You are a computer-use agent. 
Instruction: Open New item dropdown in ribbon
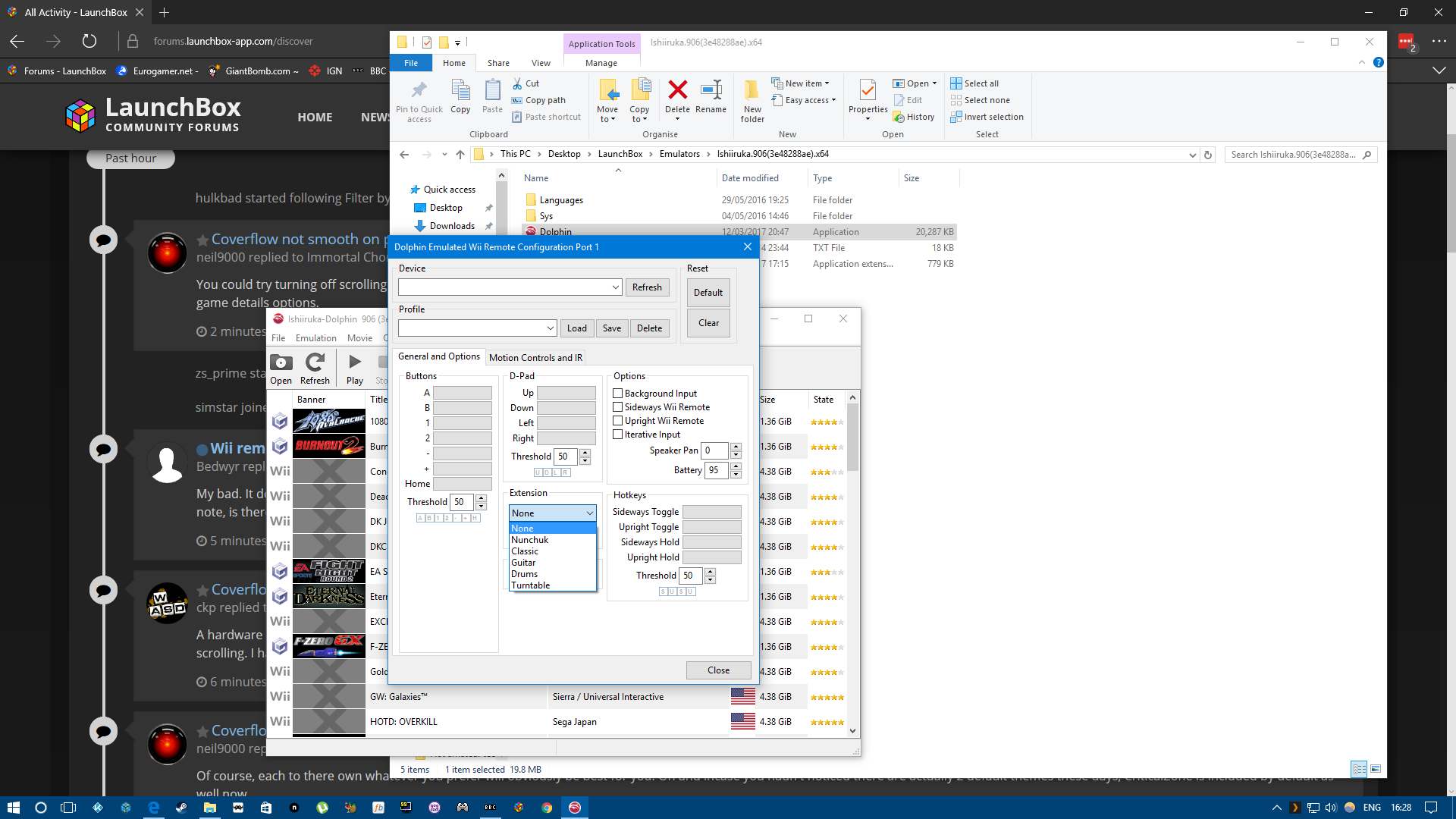click(x=801, y=83)
